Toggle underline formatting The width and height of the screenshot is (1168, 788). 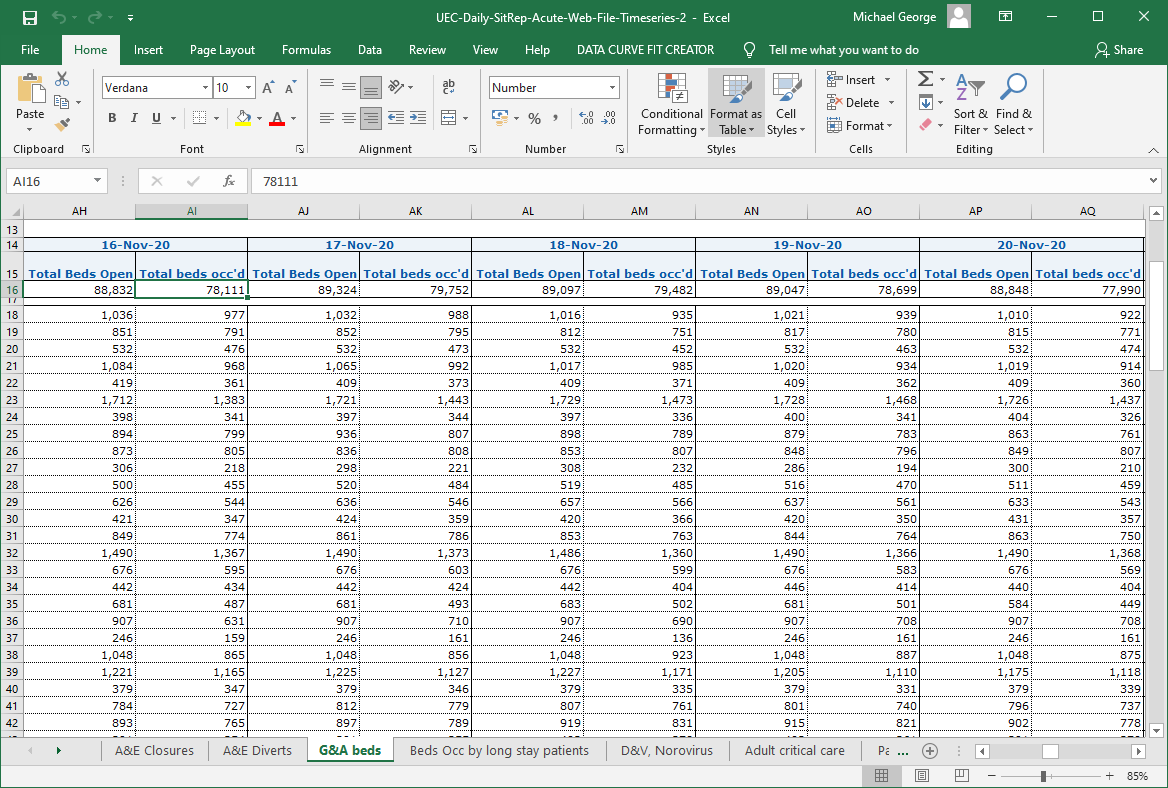(156, 118)
